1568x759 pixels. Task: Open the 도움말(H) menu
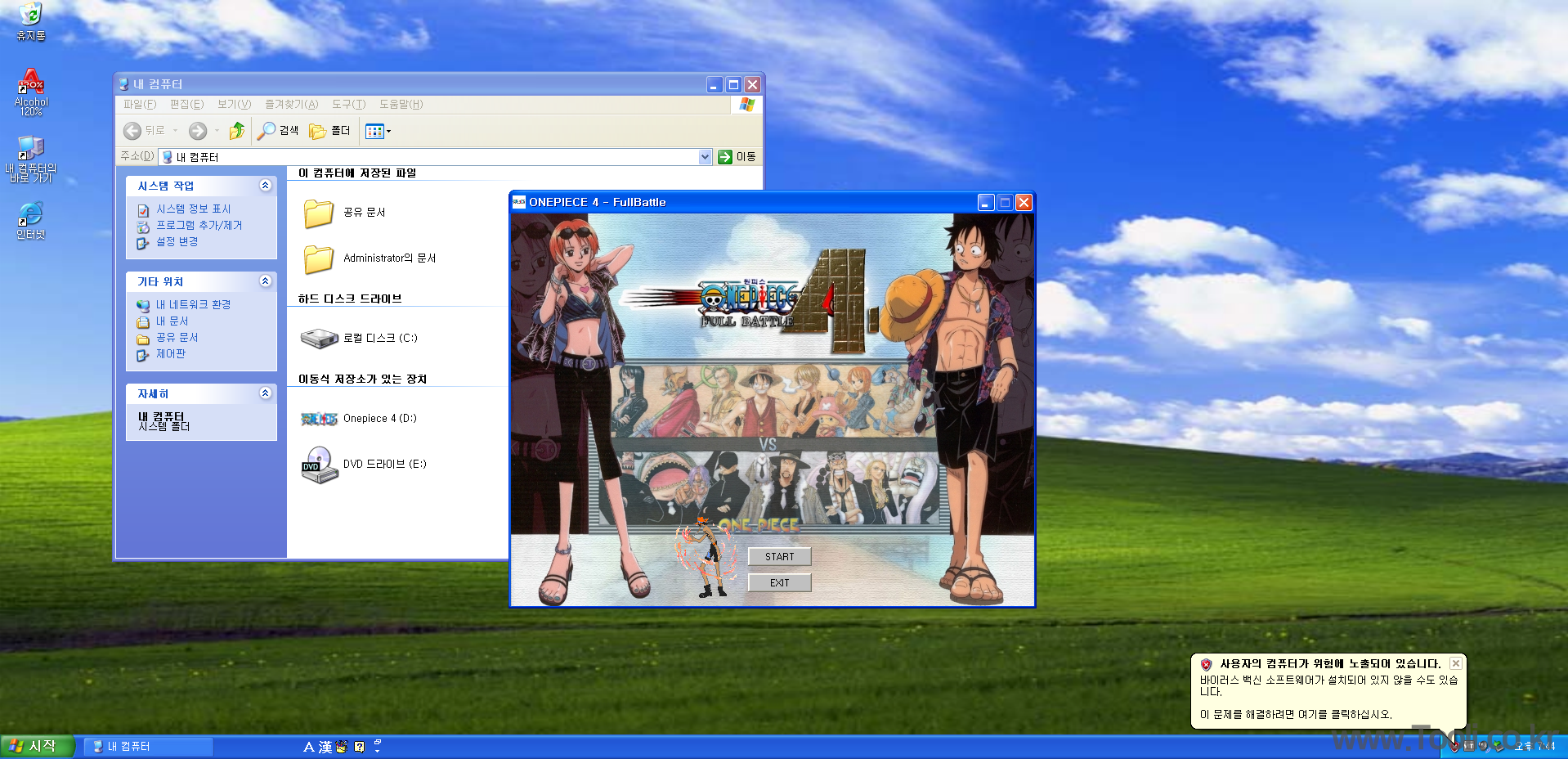[401, 105]
